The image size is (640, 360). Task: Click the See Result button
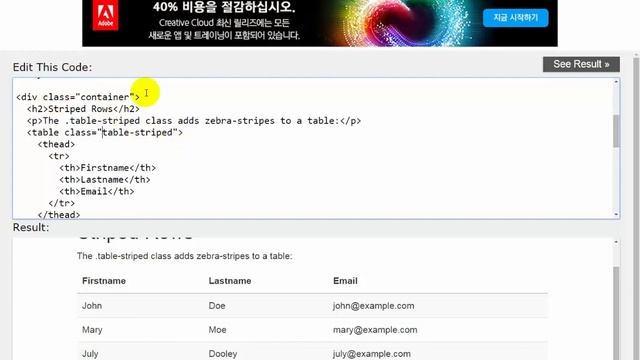[581, 64]
